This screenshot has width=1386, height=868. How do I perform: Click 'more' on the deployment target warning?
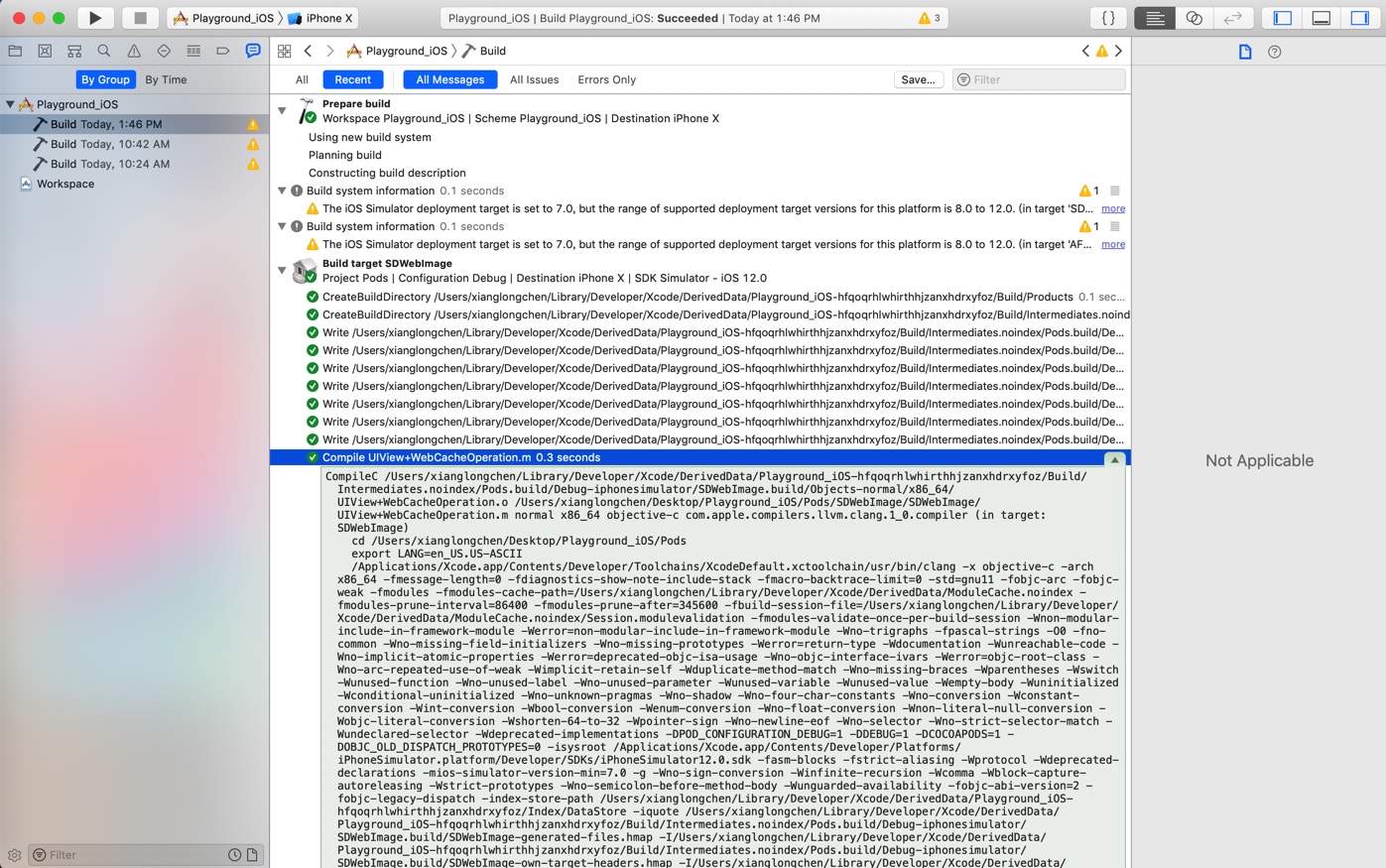pyautogui.click(x=1112, y=208)
